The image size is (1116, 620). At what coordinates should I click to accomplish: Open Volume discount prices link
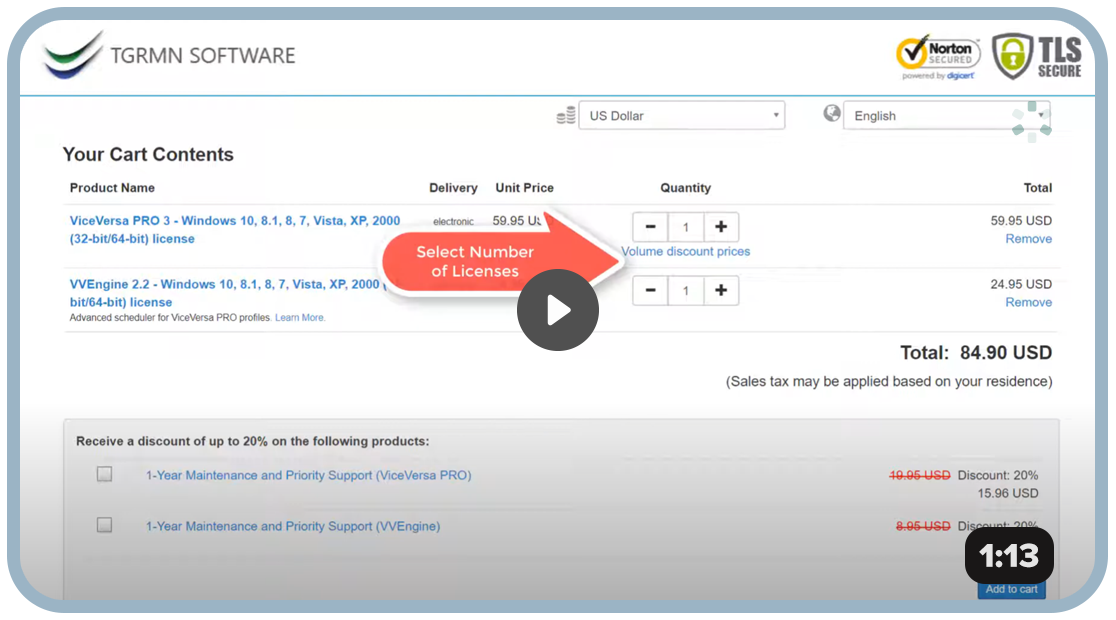pos(685,251)
